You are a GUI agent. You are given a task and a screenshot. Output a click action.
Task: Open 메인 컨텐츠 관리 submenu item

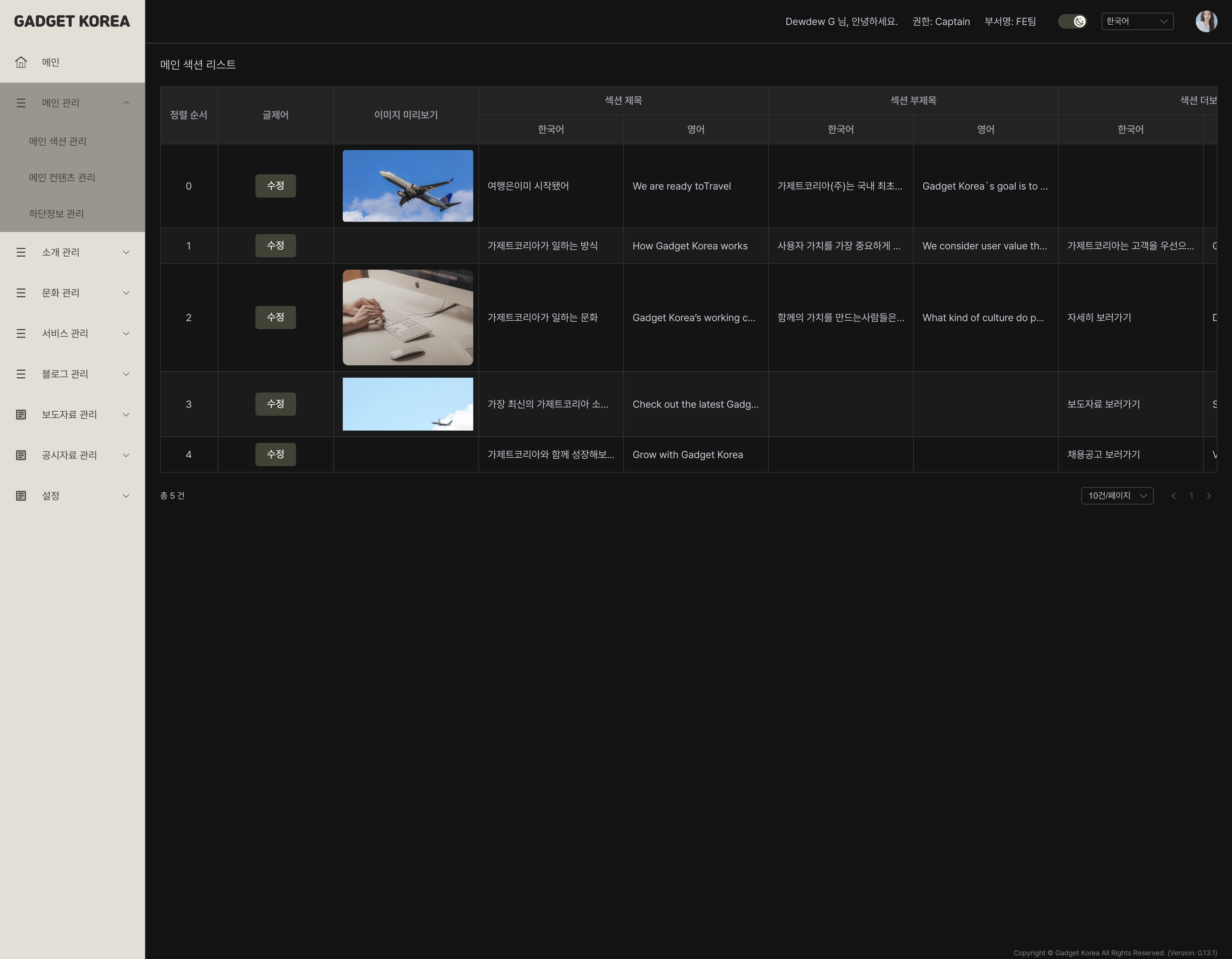click(62, 178)
